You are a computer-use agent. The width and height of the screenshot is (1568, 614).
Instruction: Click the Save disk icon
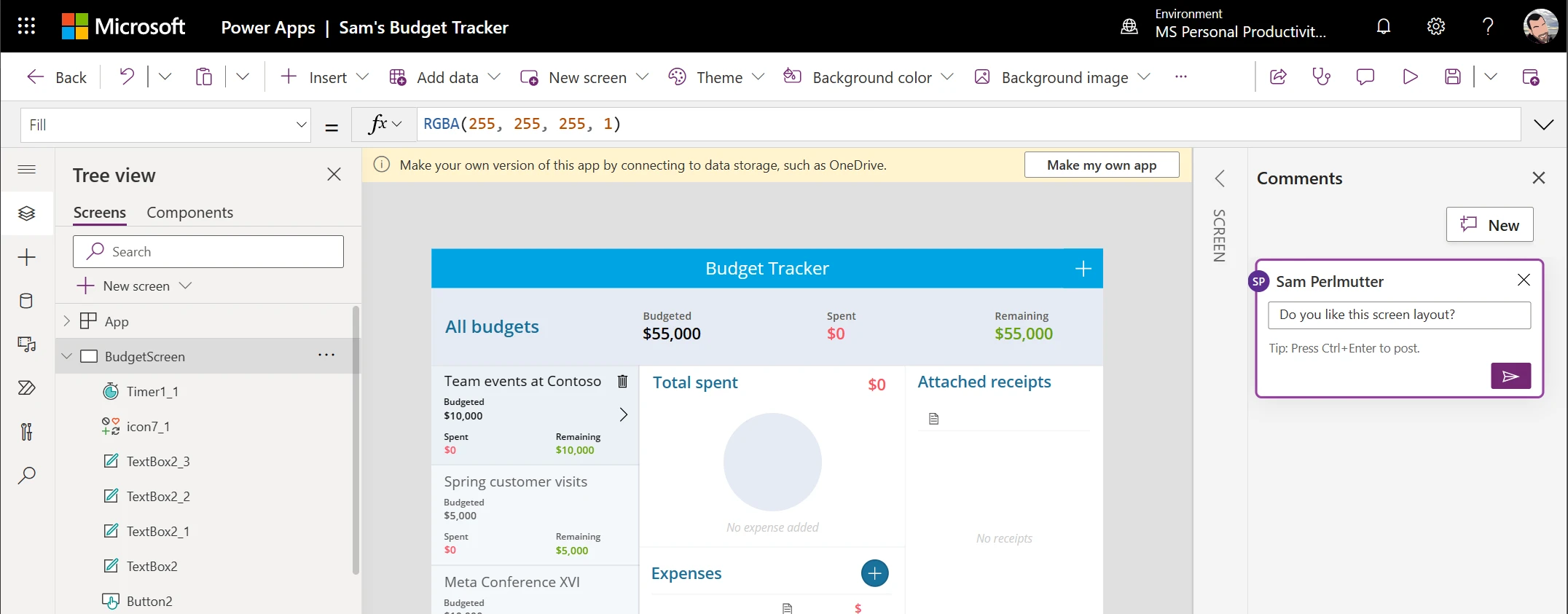tap(1452, 76)
